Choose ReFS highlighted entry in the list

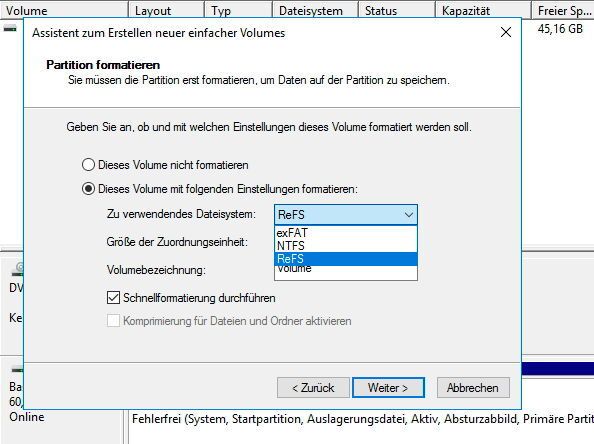[x=345, y=259]
